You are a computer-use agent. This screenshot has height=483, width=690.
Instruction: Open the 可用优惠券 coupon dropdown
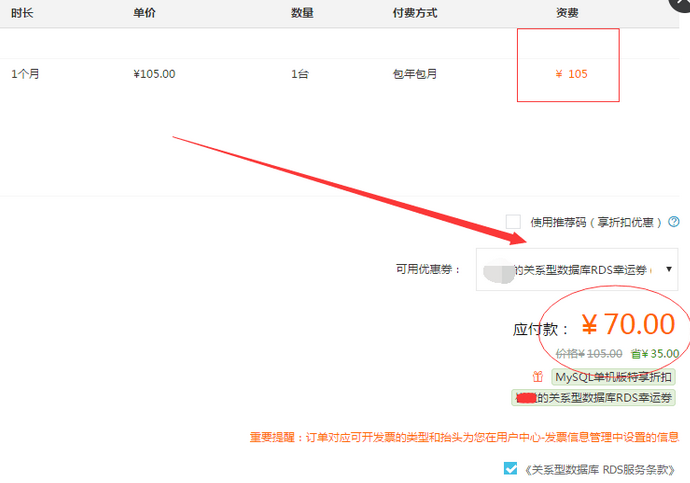[x=577, y=270]
